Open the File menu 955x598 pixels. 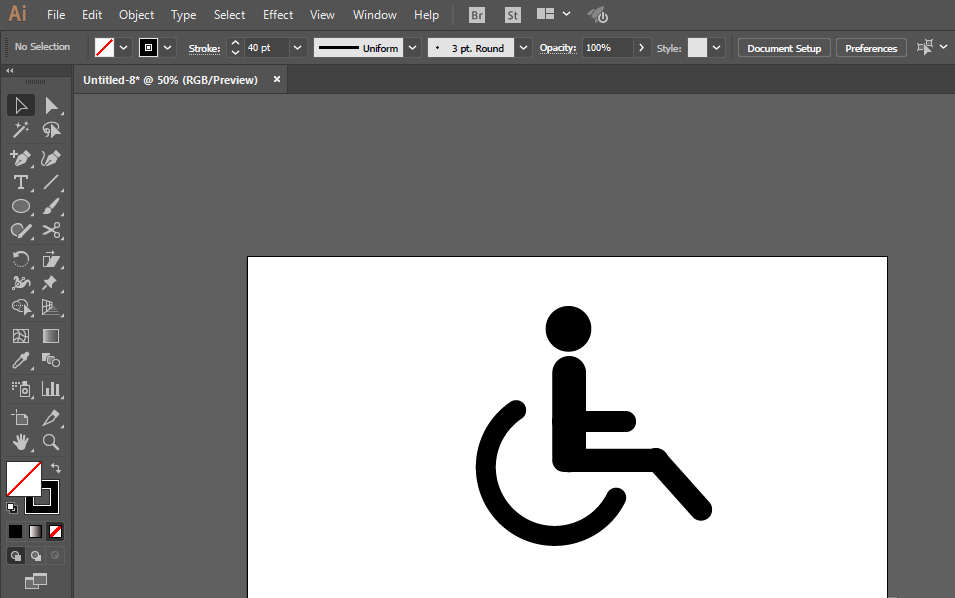click(x=56, y=15)
